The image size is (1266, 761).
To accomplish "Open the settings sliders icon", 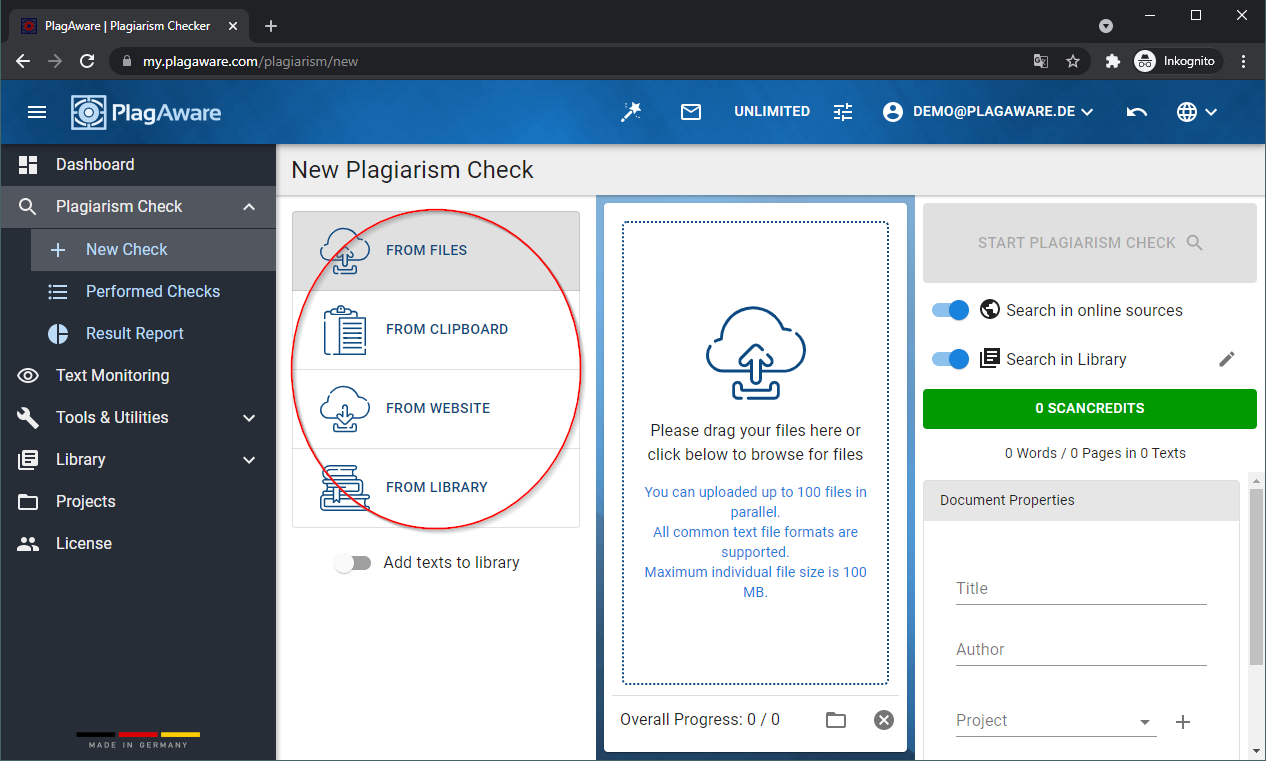I will point(843,112).
